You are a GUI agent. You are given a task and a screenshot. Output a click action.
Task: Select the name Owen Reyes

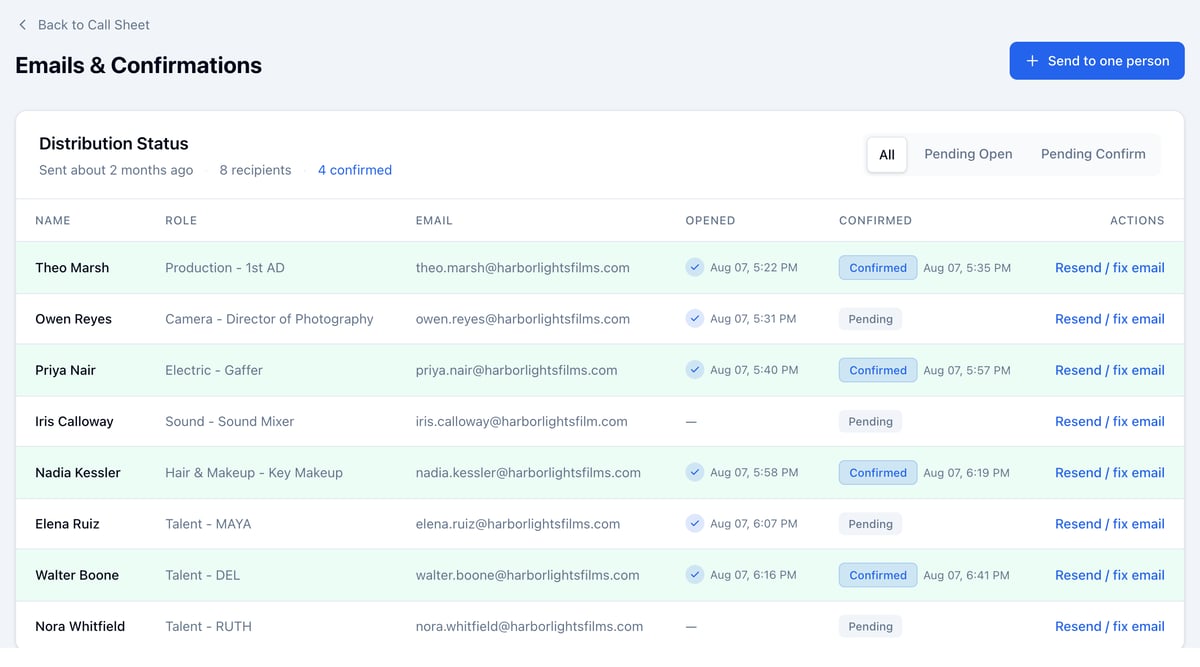click(x=73, y=319)
